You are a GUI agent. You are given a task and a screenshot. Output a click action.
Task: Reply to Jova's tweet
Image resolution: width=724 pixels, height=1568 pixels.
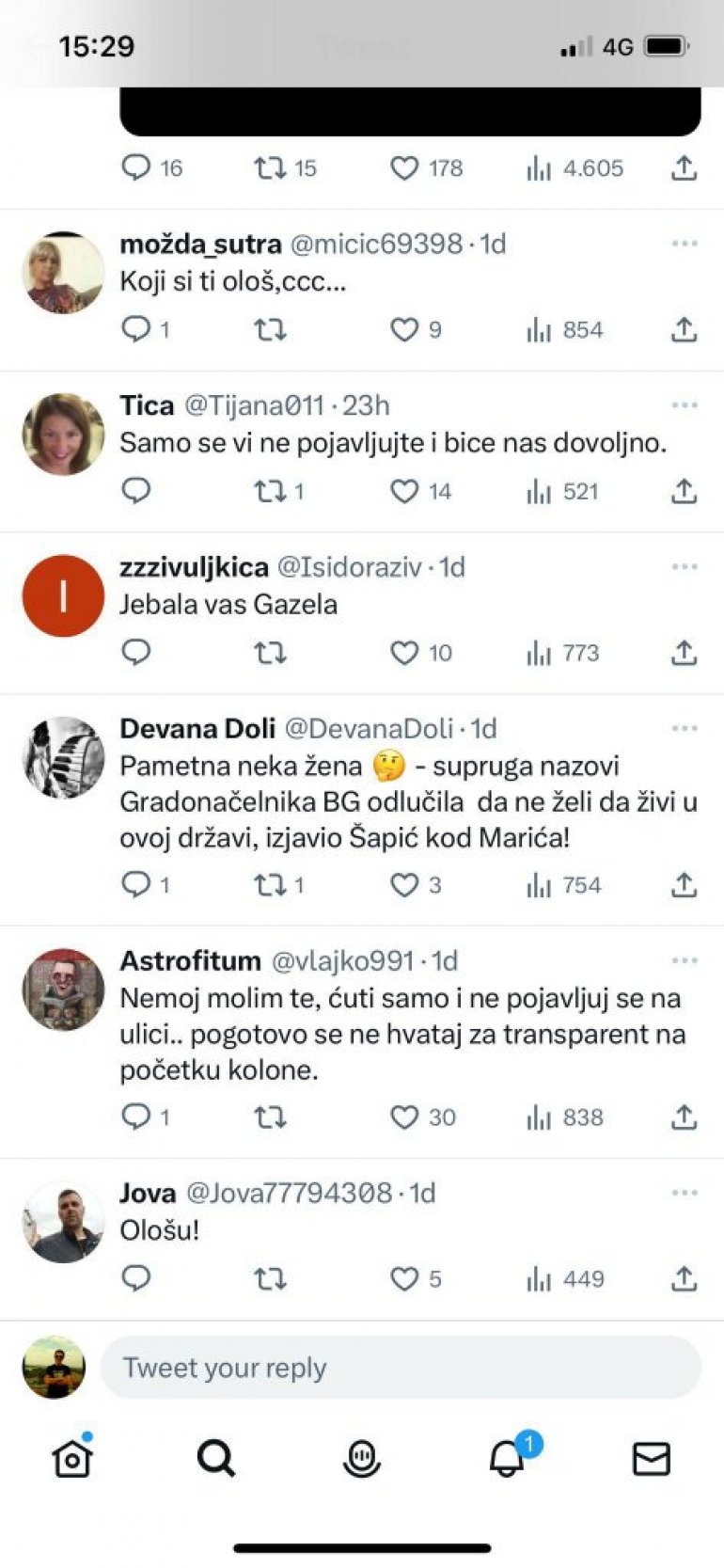(x=136, y=1279)
